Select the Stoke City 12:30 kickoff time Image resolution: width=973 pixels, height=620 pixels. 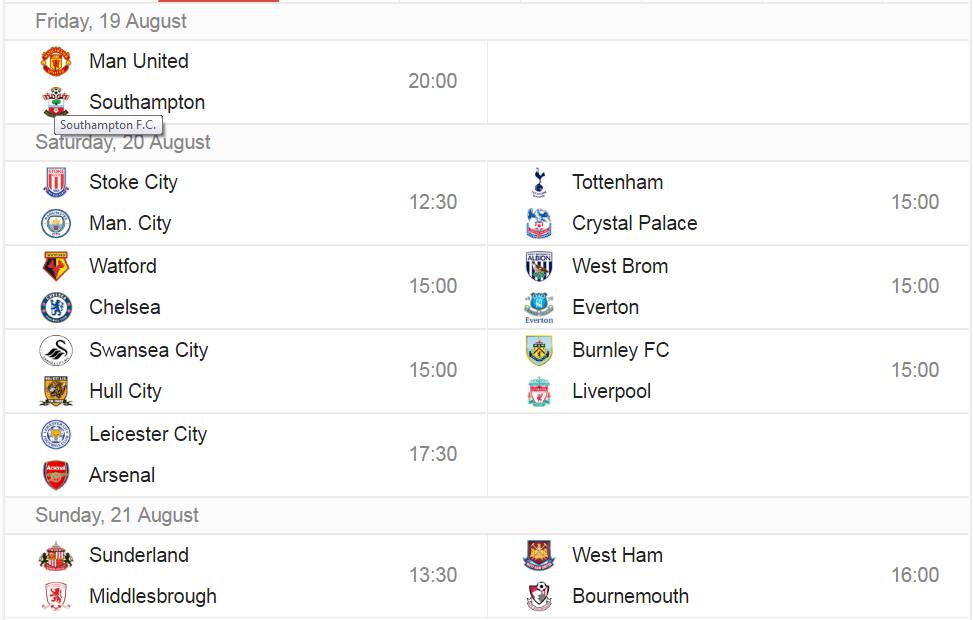tap(433, 202)
